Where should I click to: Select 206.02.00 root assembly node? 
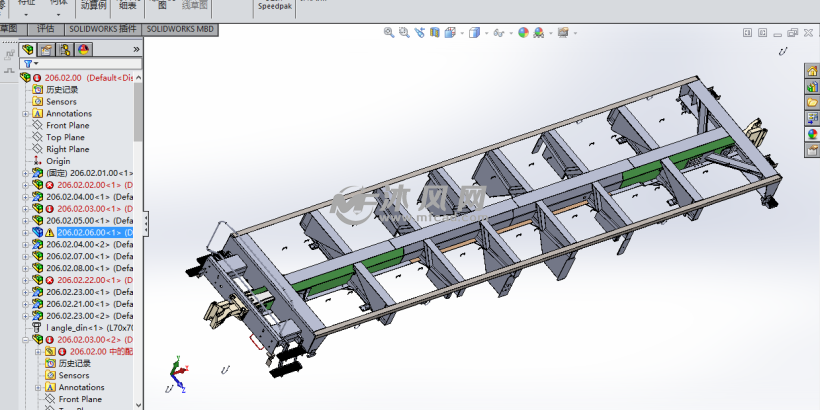[89, 78]
